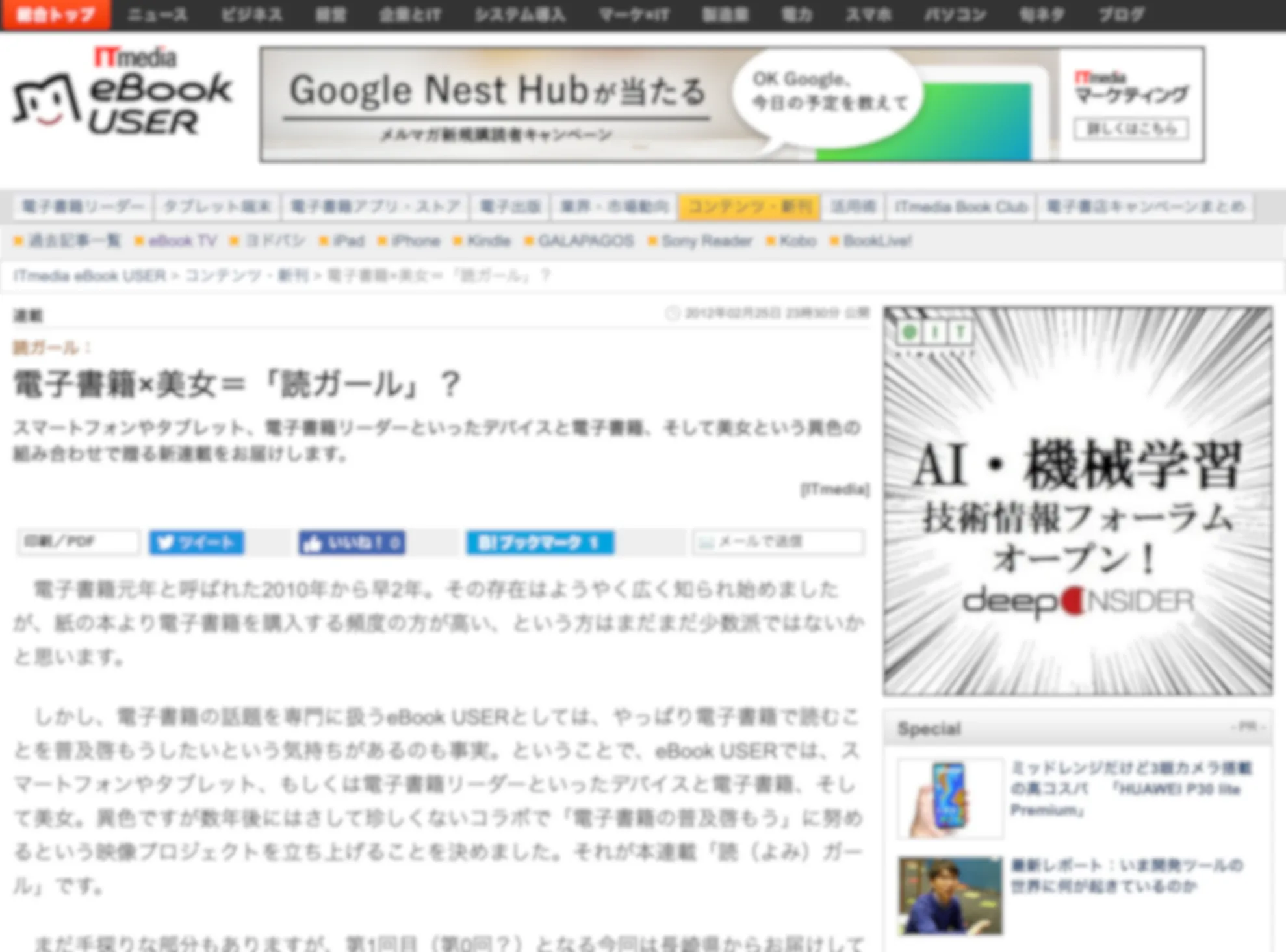The height and width of the screenshot is (952, 1286).
Task: Open the Kindle sub-navigation link
Action: tap(488, 241)
